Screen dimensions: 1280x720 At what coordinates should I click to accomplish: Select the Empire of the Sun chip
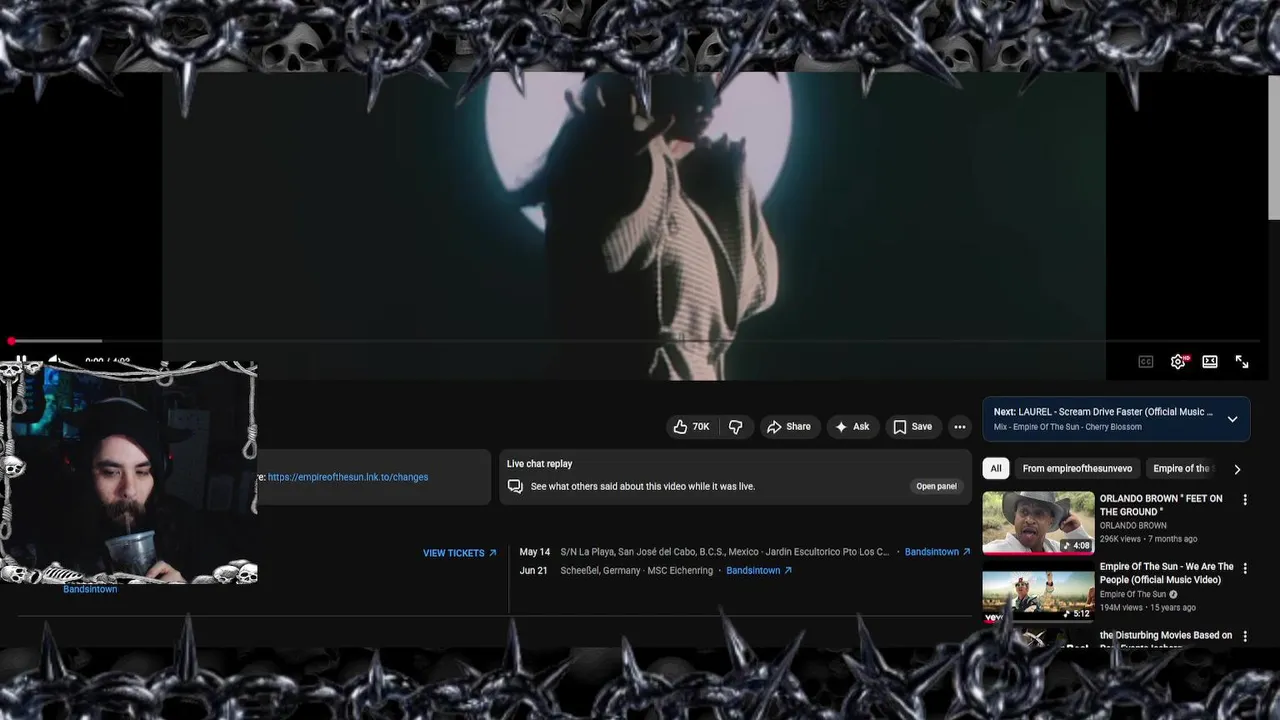(x=1181, y=468)
